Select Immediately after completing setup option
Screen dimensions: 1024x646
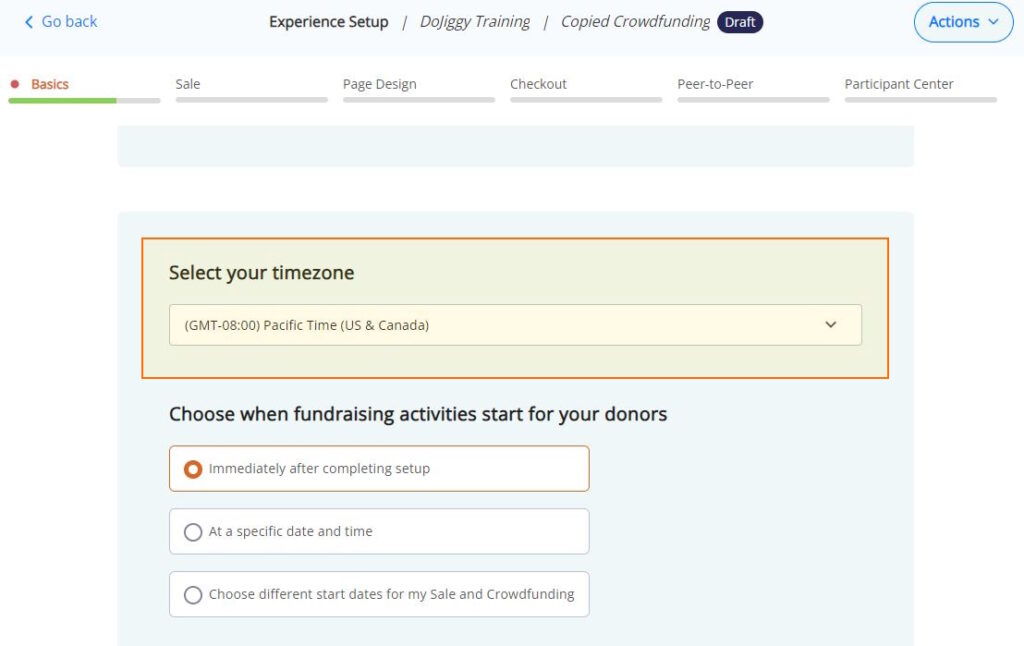[194, 469]
